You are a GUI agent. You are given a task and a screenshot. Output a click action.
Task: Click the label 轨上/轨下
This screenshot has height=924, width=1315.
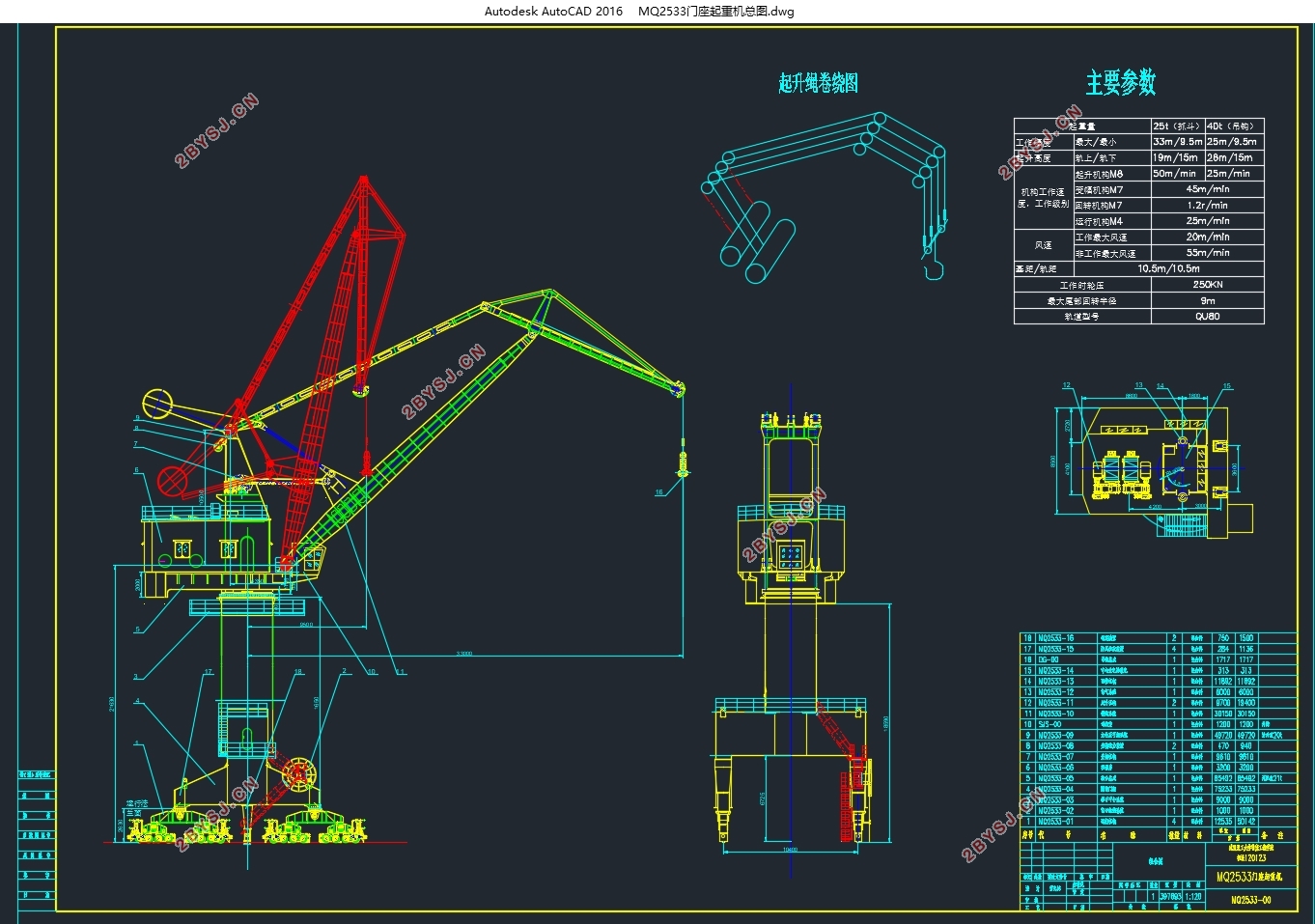click(x=1096, y=158)
